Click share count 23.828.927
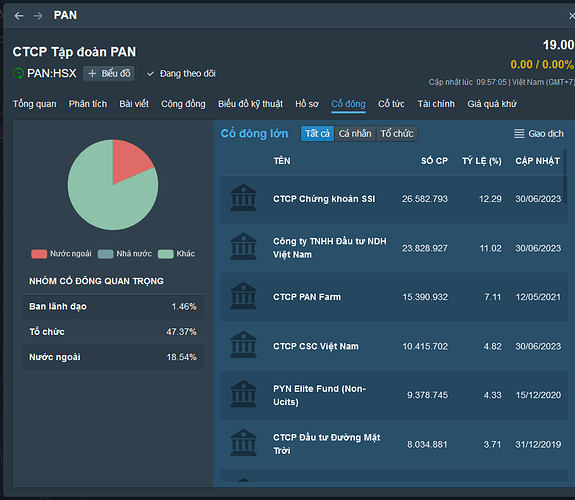 point(425,248)
